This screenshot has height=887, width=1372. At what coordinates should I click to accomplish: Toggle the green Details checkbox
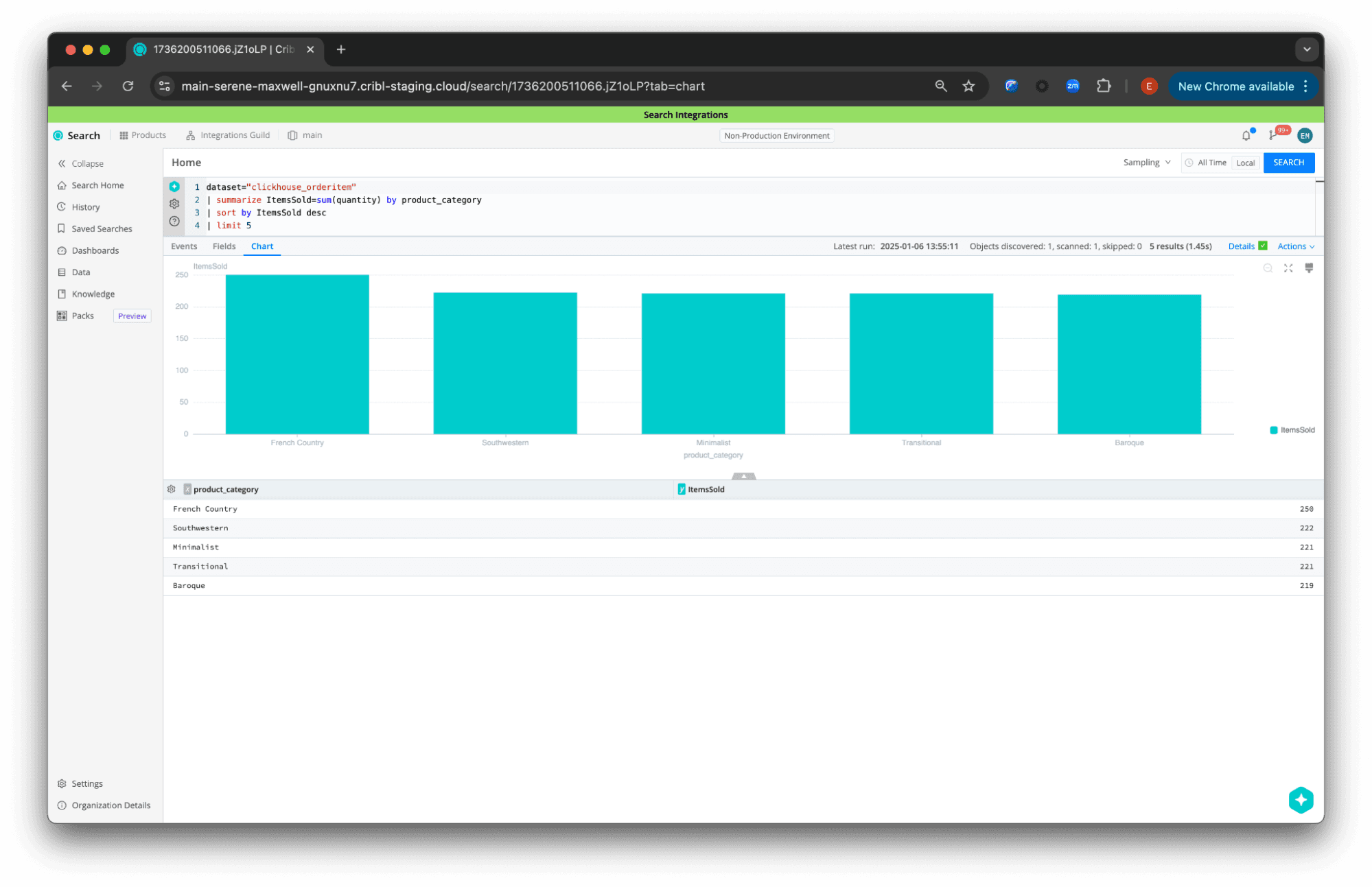click(x=1263, y=246)
